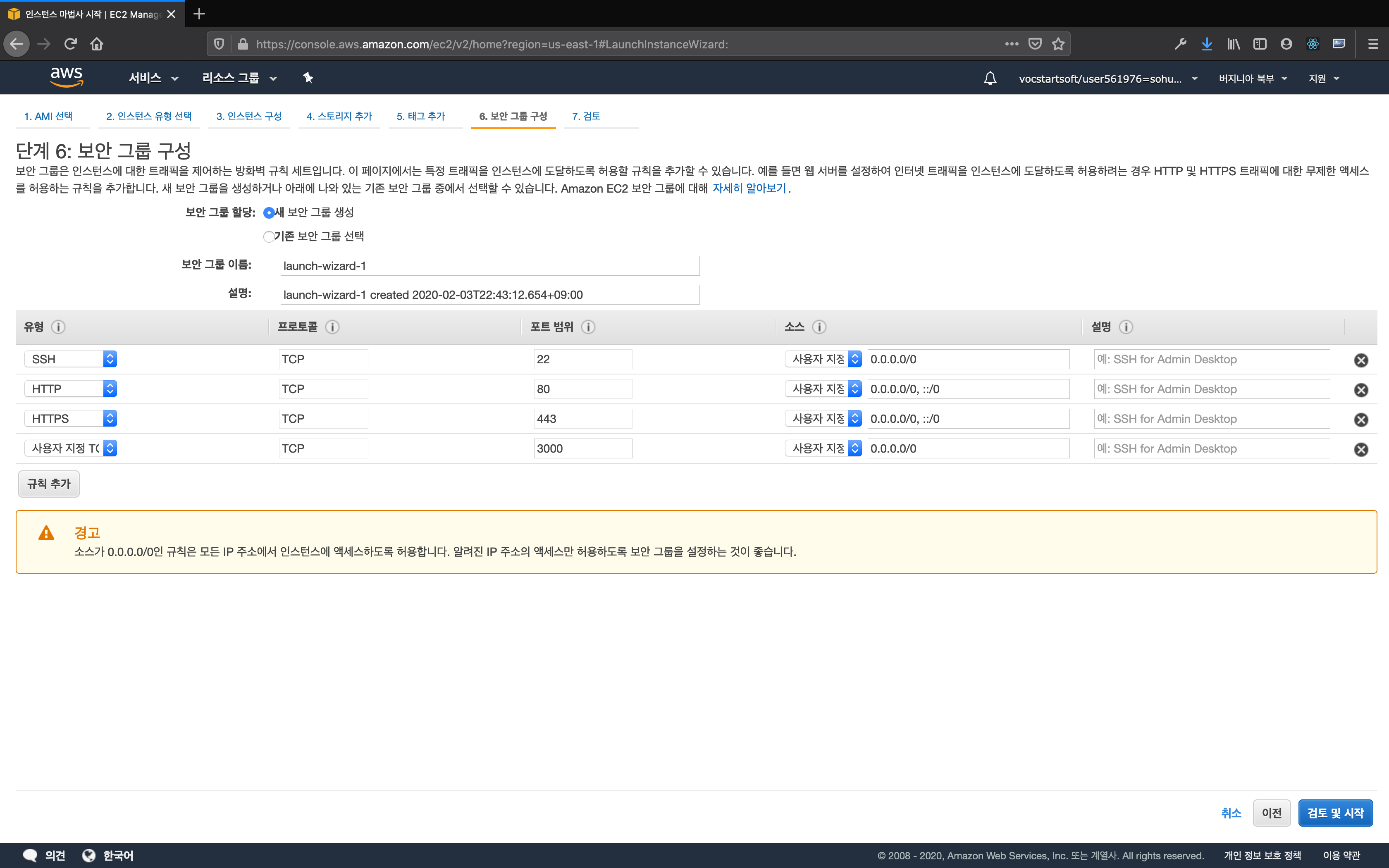The image size is (1389, 868).
Task: Show info icon for 포트 범위 column
Action: coord(588,327)
